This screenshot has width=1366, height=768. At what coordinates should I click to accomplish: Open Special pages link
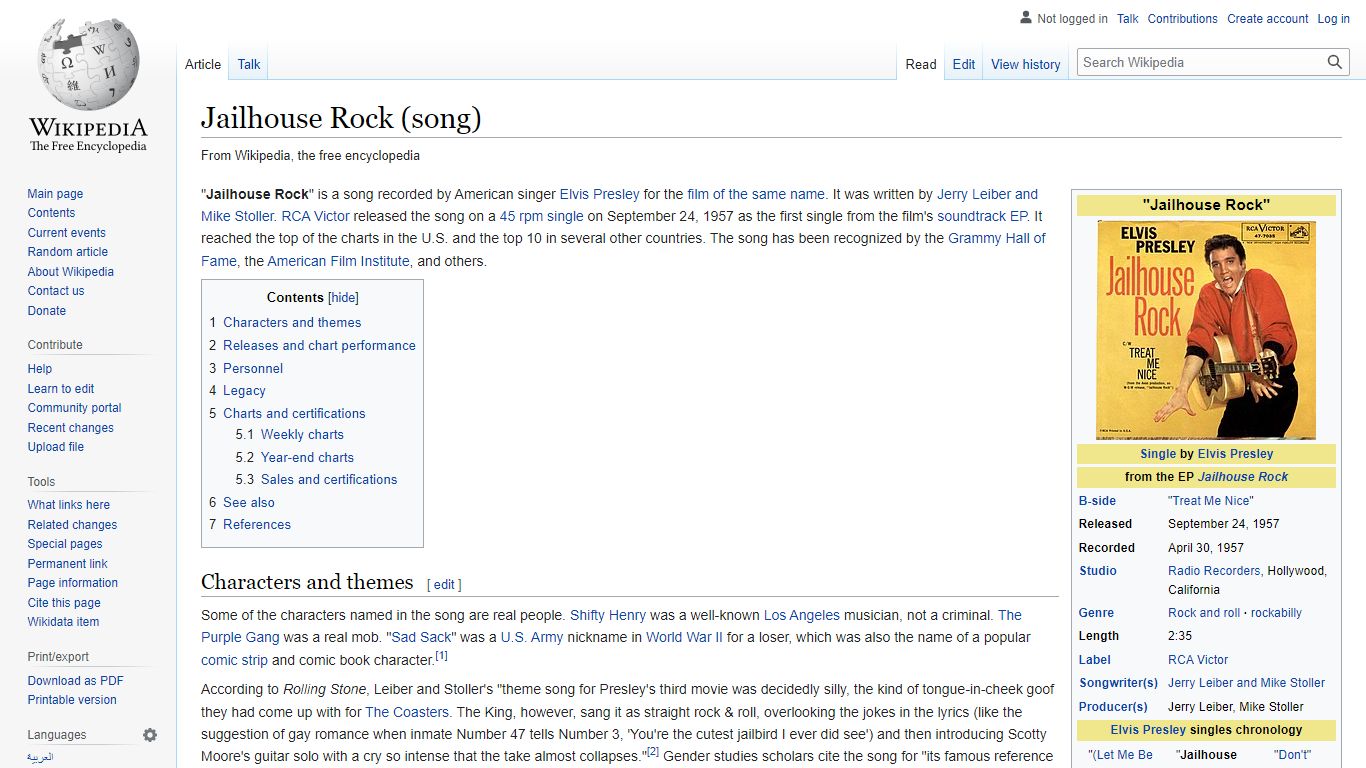coord(65,544)
